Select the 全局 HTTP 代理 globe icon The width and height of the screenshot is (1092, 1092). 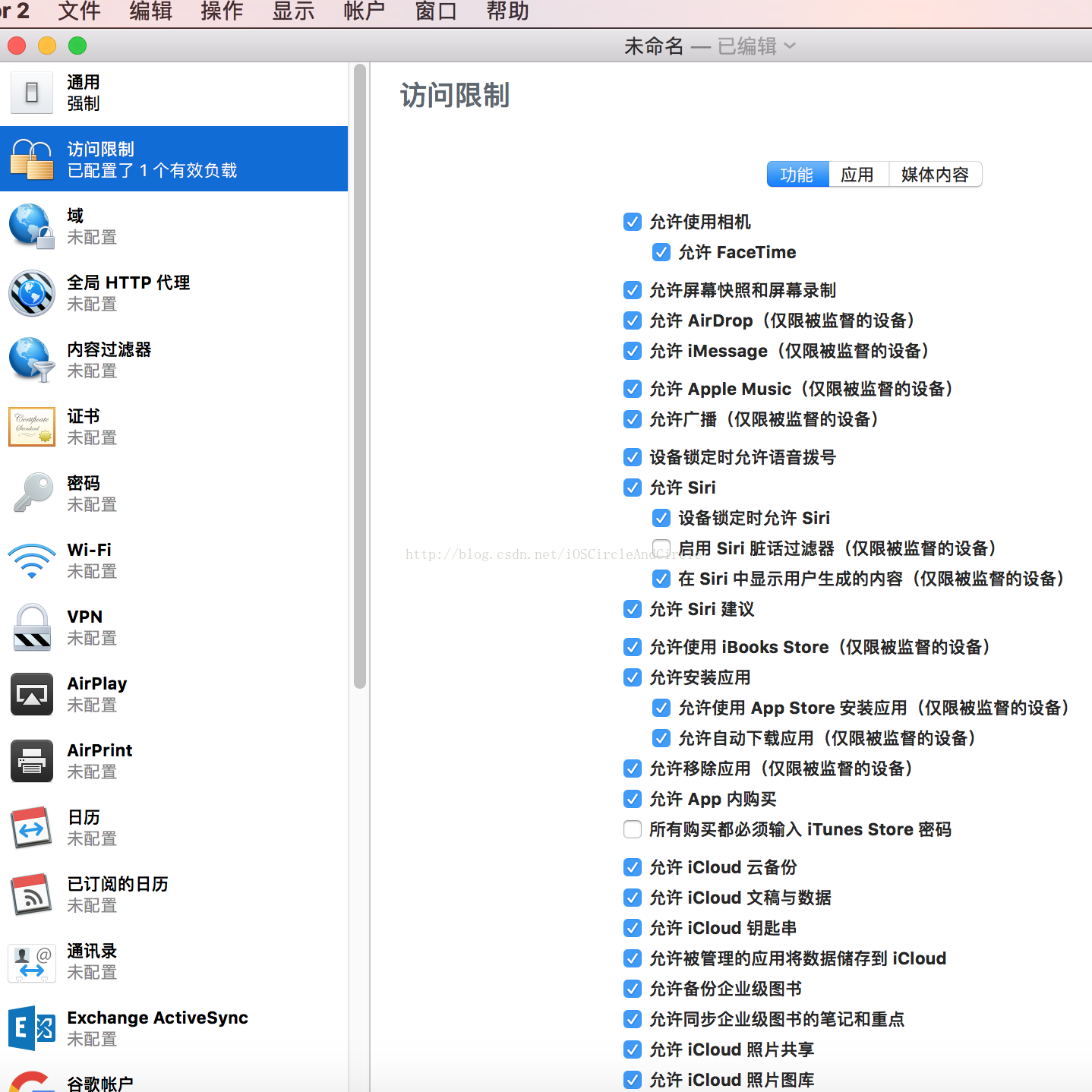[x=32, y=293]
